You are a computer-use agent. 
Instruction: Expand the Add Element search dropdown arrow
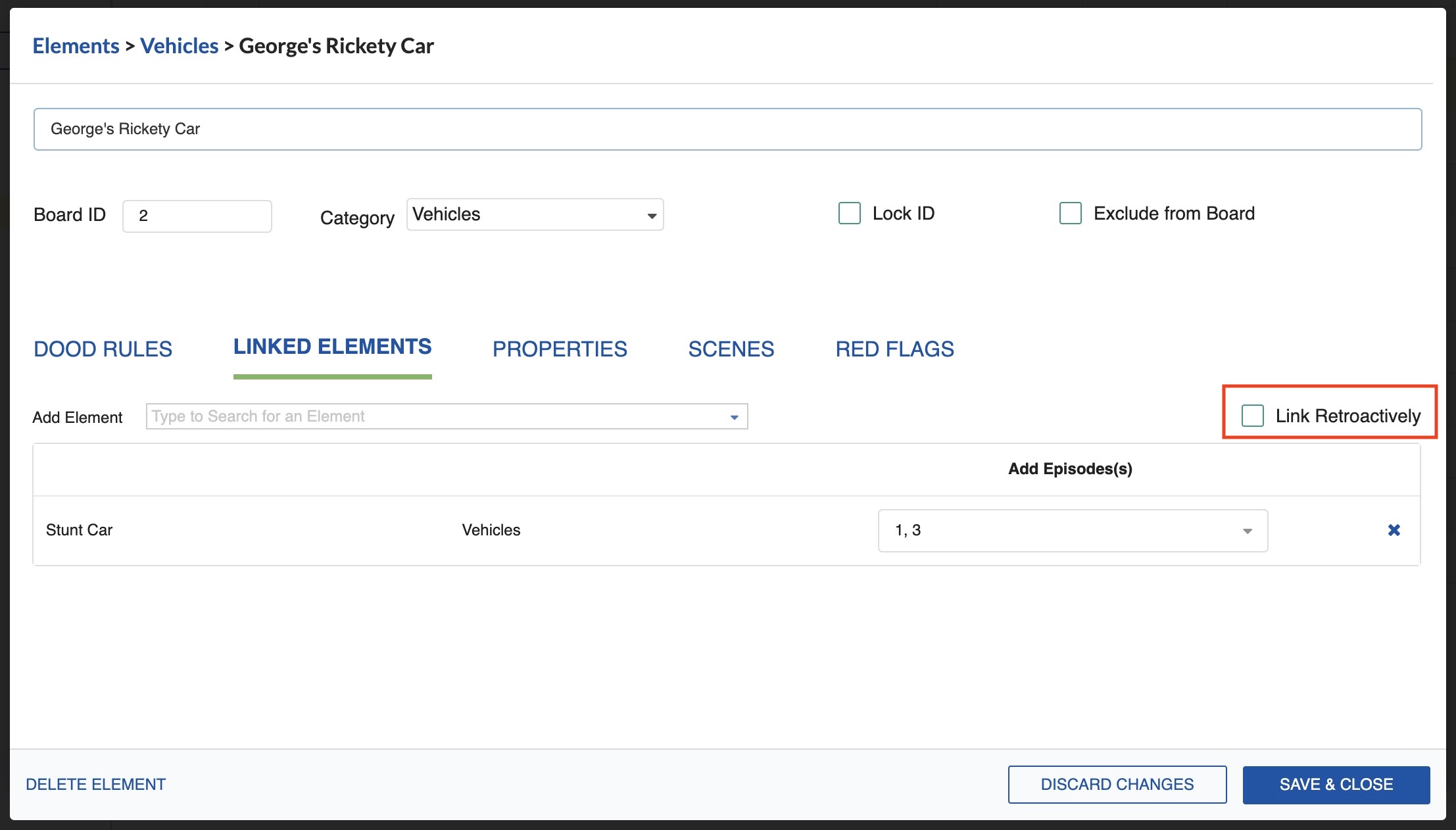click(x=734, y=417)
